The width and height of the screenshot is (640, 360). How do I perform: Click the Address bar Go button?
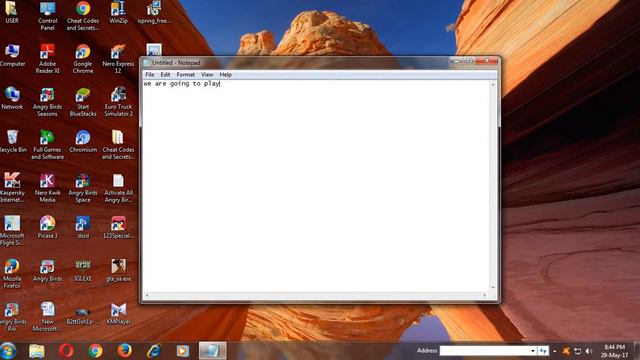click(543, 351)
